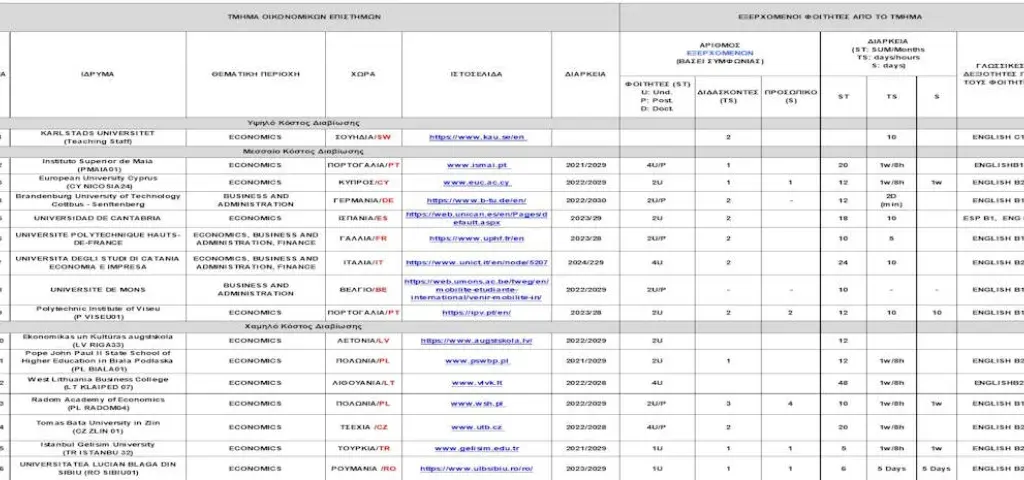Screen dimensions: 1024x480
Task: Follow the www.wsh.pl link
Action: (x=477, y=404)
